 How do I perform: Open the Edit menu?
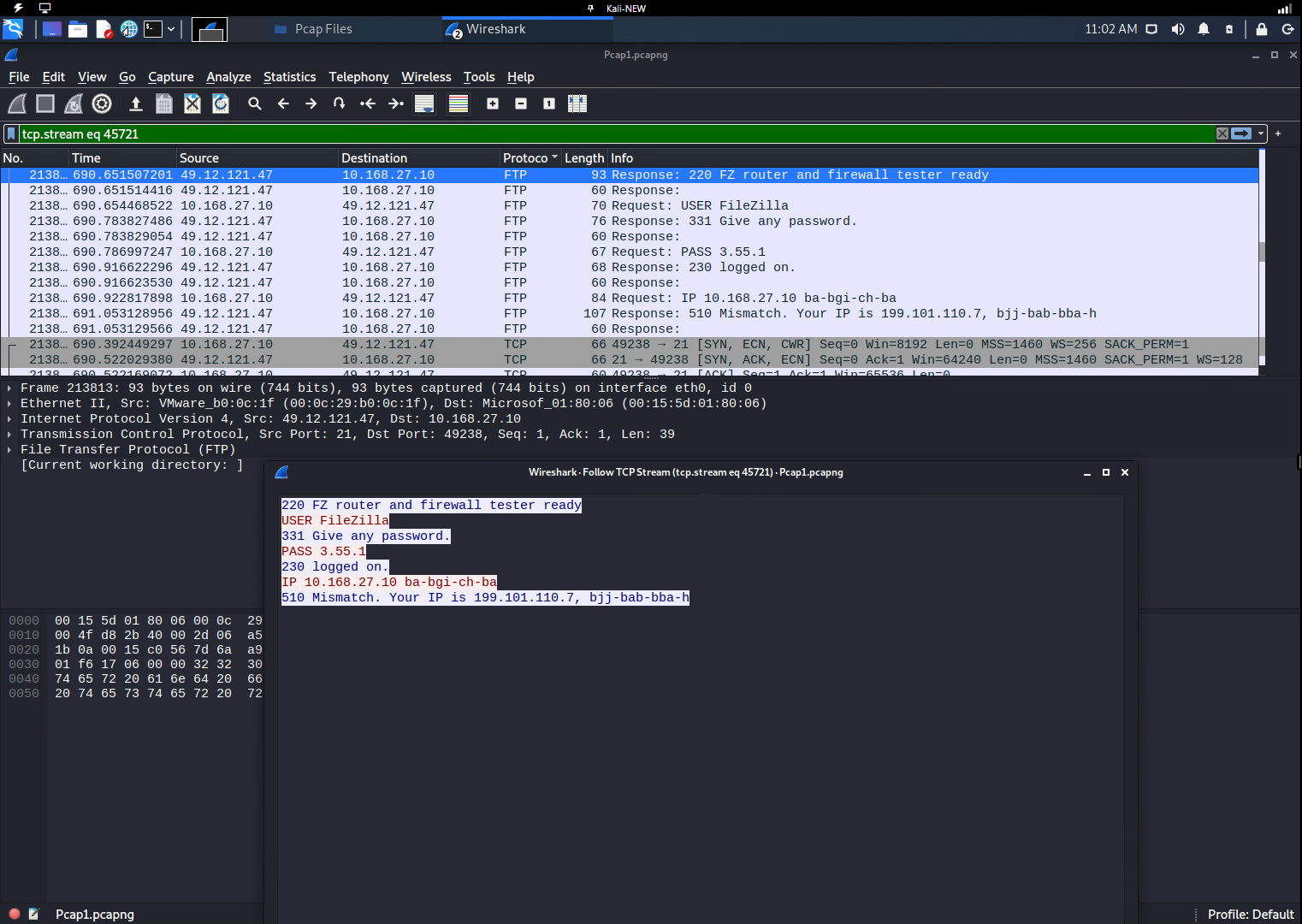point(53,77)
